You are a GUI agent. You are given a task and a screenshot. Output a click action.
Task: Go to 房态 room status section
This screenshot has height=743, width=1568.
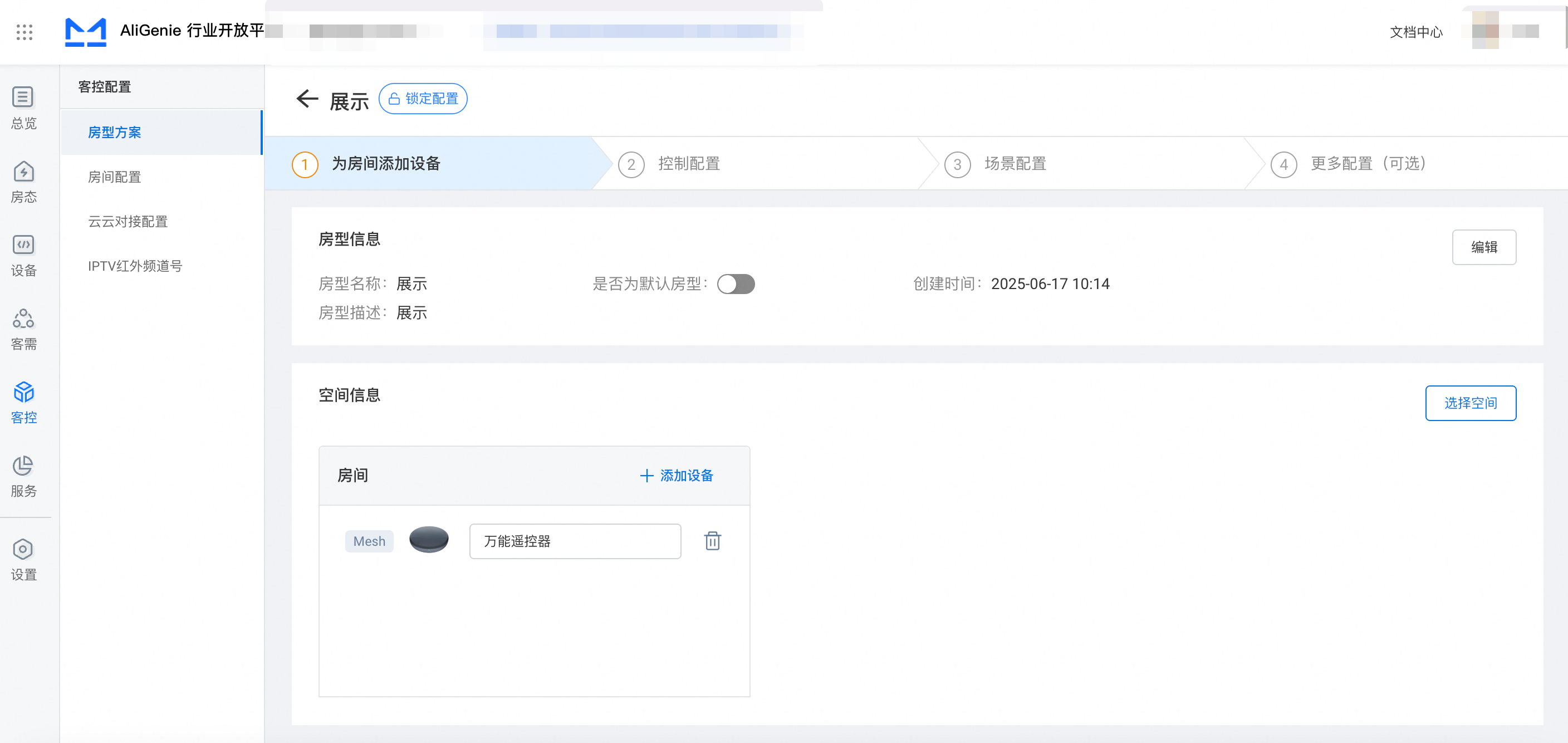pos(24,182)
